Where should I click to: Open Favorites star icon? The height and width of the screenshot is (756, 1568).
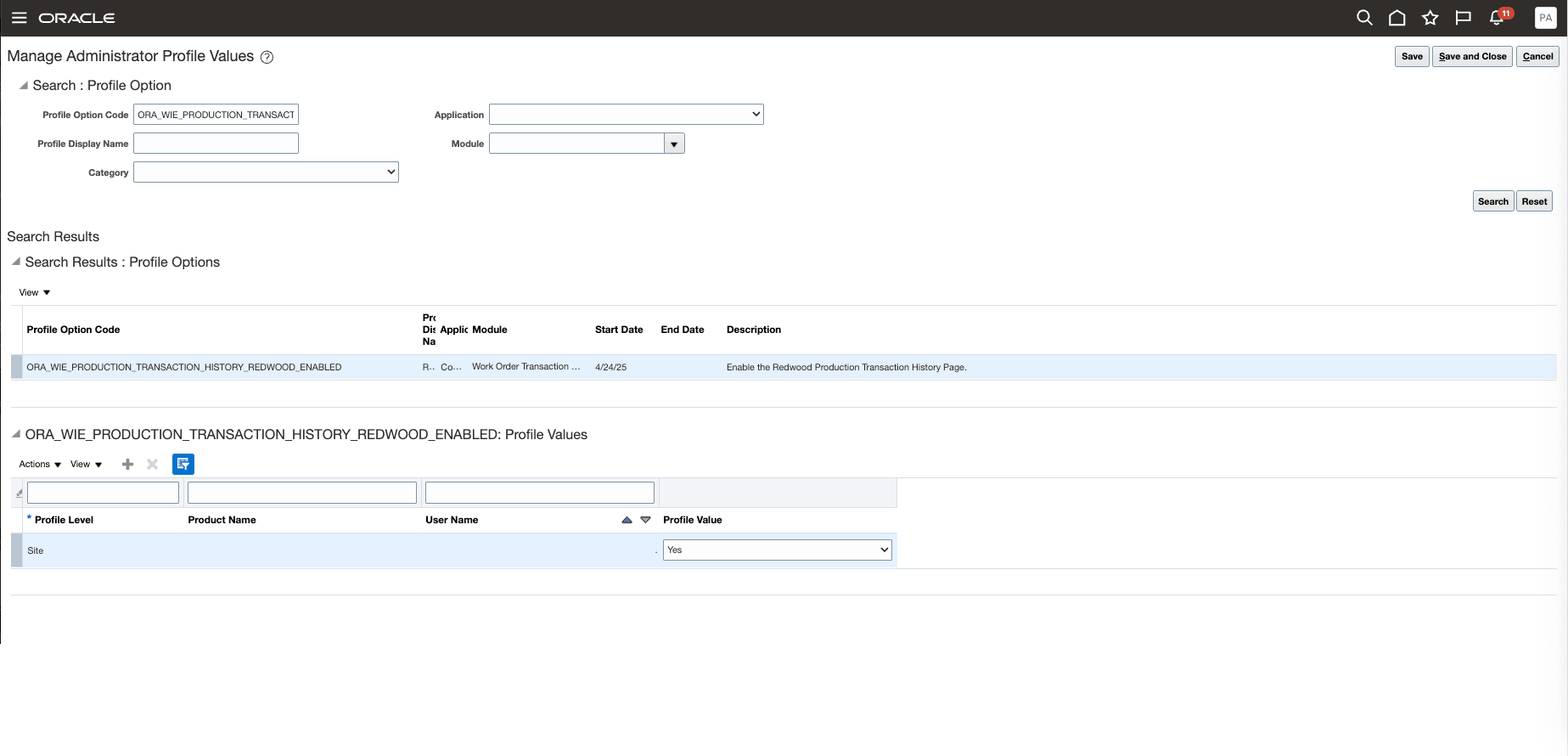[x=1430, y=18]
